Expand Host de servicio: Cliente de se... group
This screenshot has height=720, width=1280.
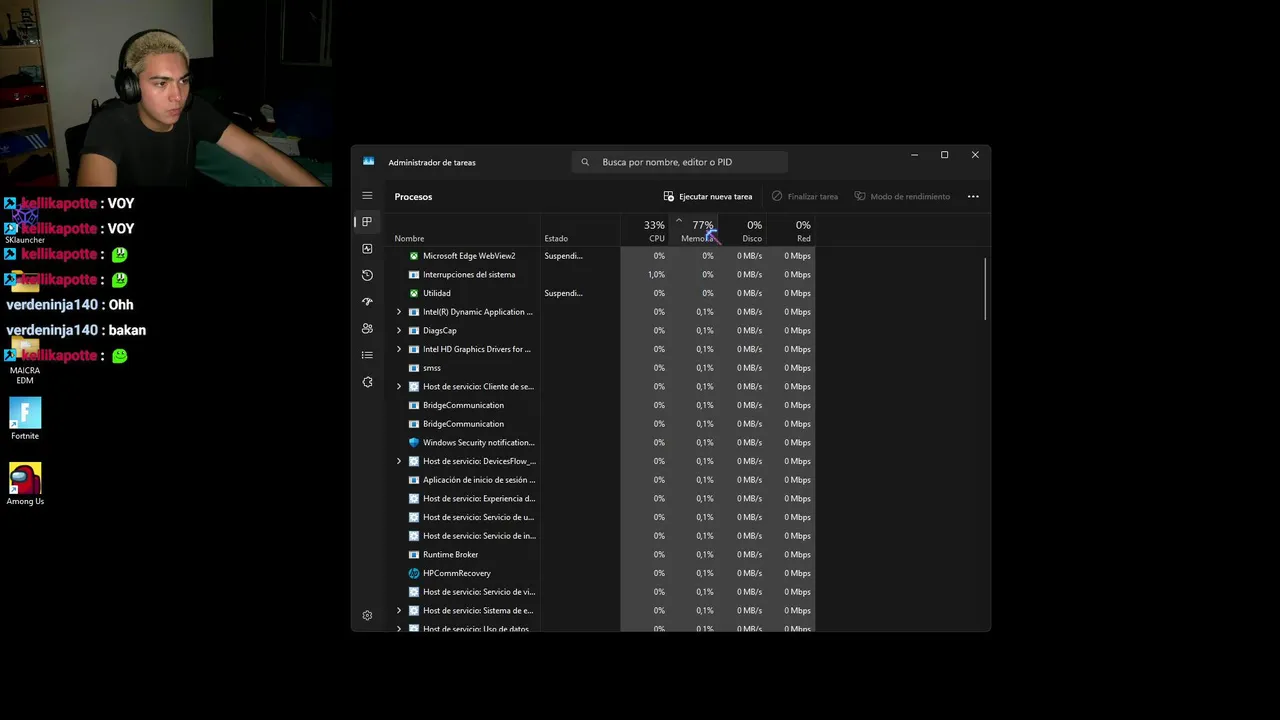(x=399, y=386)
